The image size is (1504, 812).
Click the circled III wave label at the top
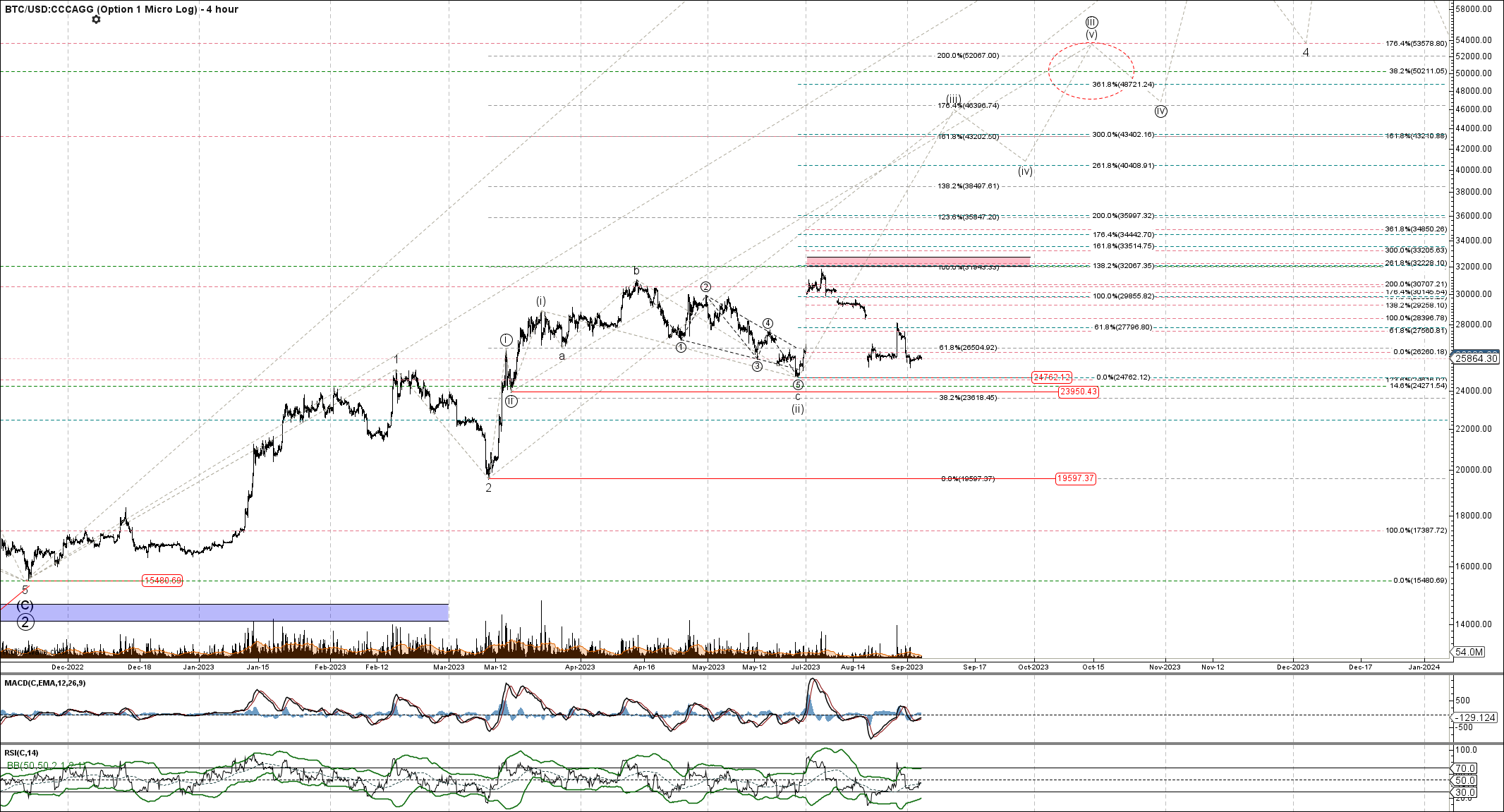coord(1091,23)
